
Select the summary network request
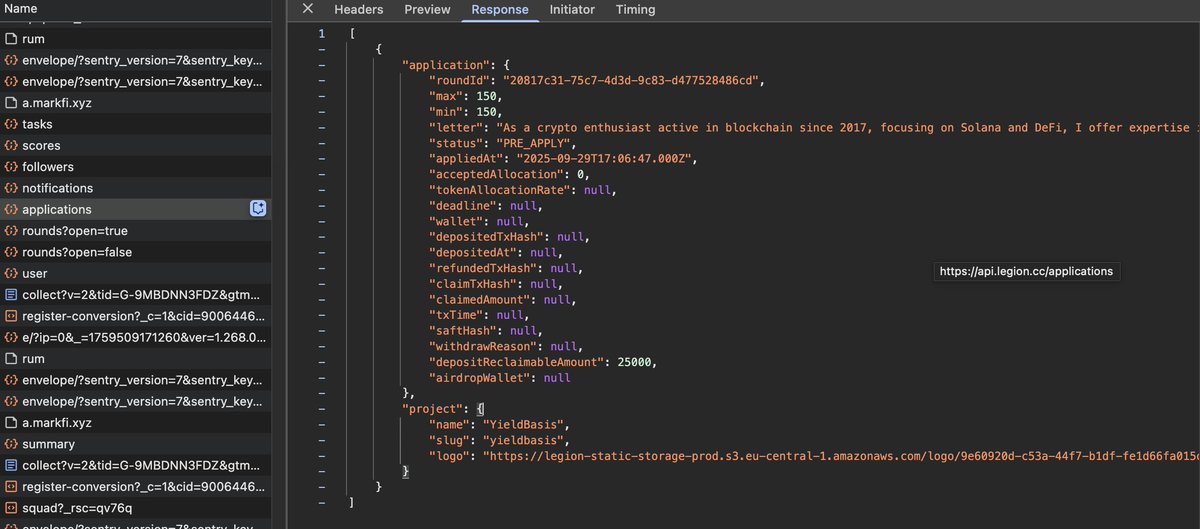135,444
